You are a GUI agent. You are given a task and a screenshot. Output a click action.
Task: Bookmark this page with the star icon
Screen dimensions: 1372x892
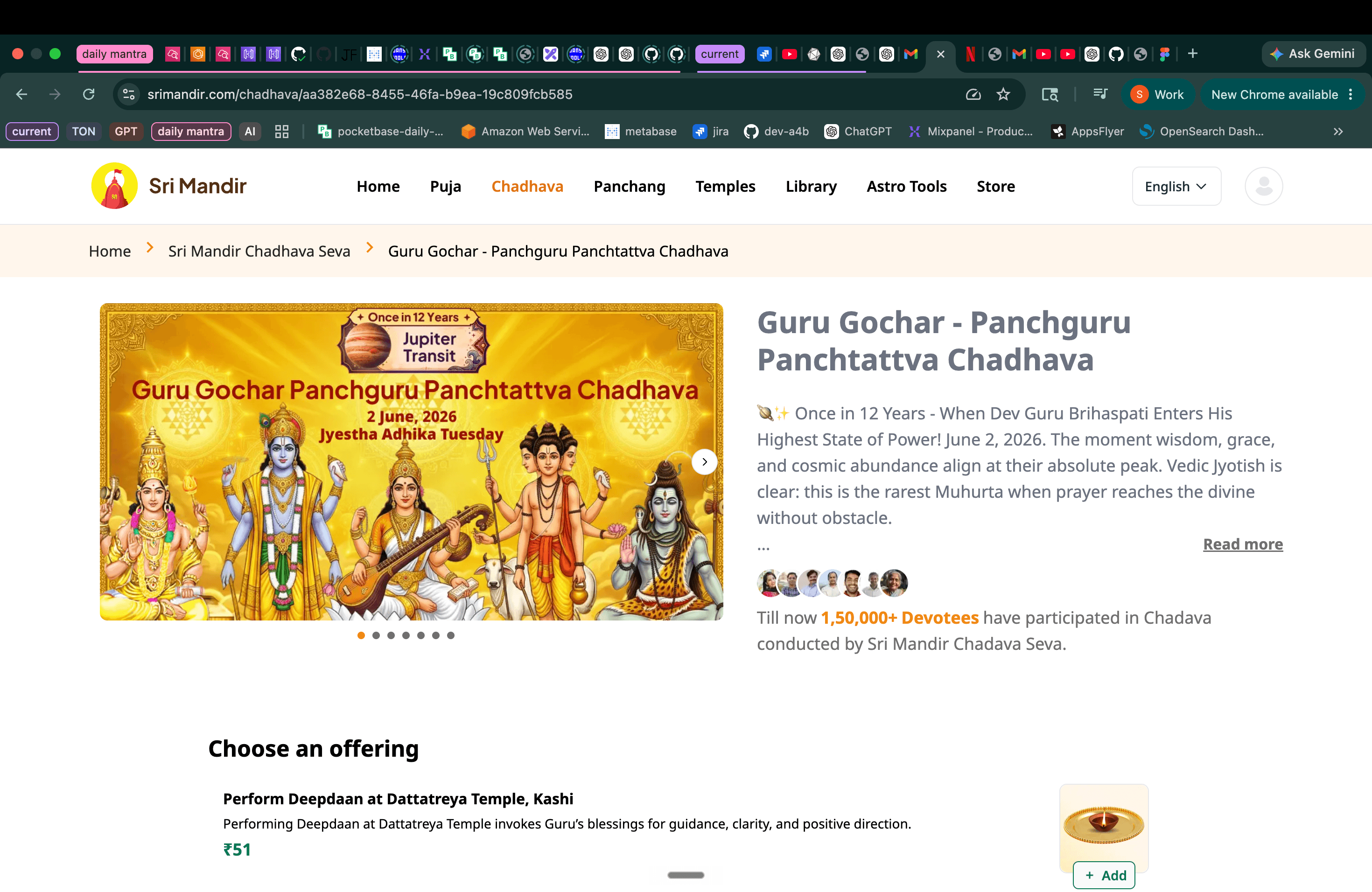(x=1003, y=94)
